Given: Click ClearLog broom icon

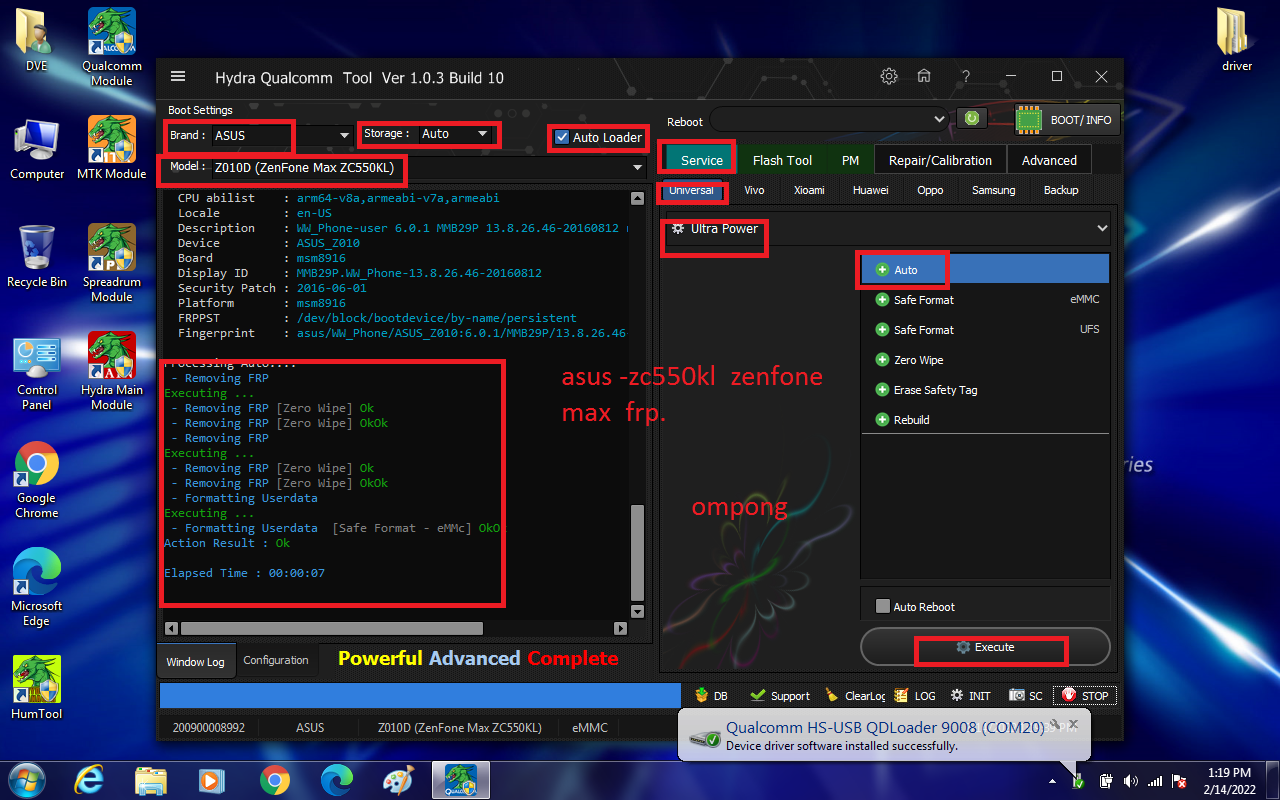Looking at the screenshot, I should click(855, 695).
